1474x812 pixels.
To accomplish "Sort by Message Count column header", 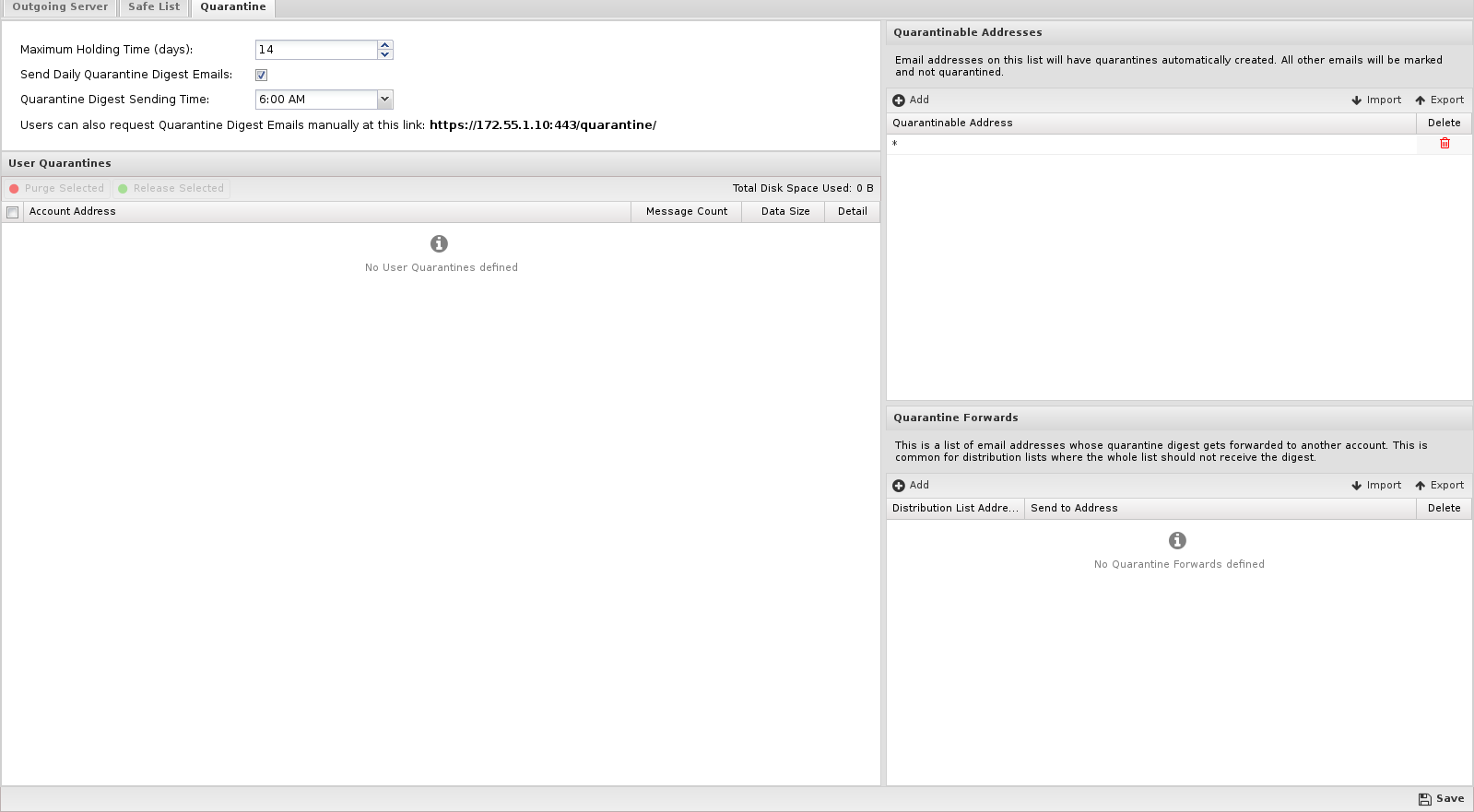I will (x=687, y=212).
